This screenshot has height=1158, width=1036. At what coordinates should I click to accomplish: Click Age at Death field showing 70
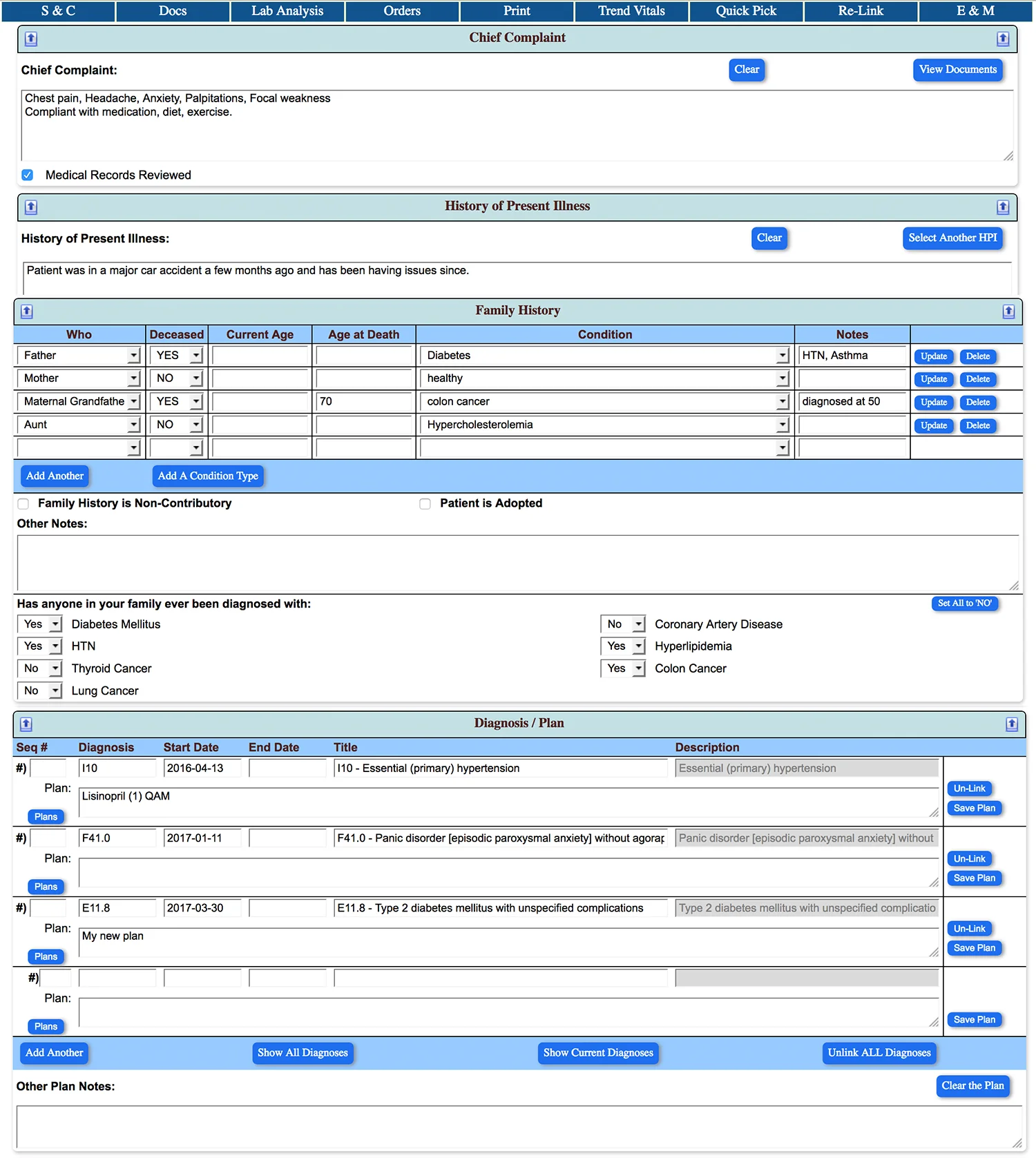pos(364,402)
